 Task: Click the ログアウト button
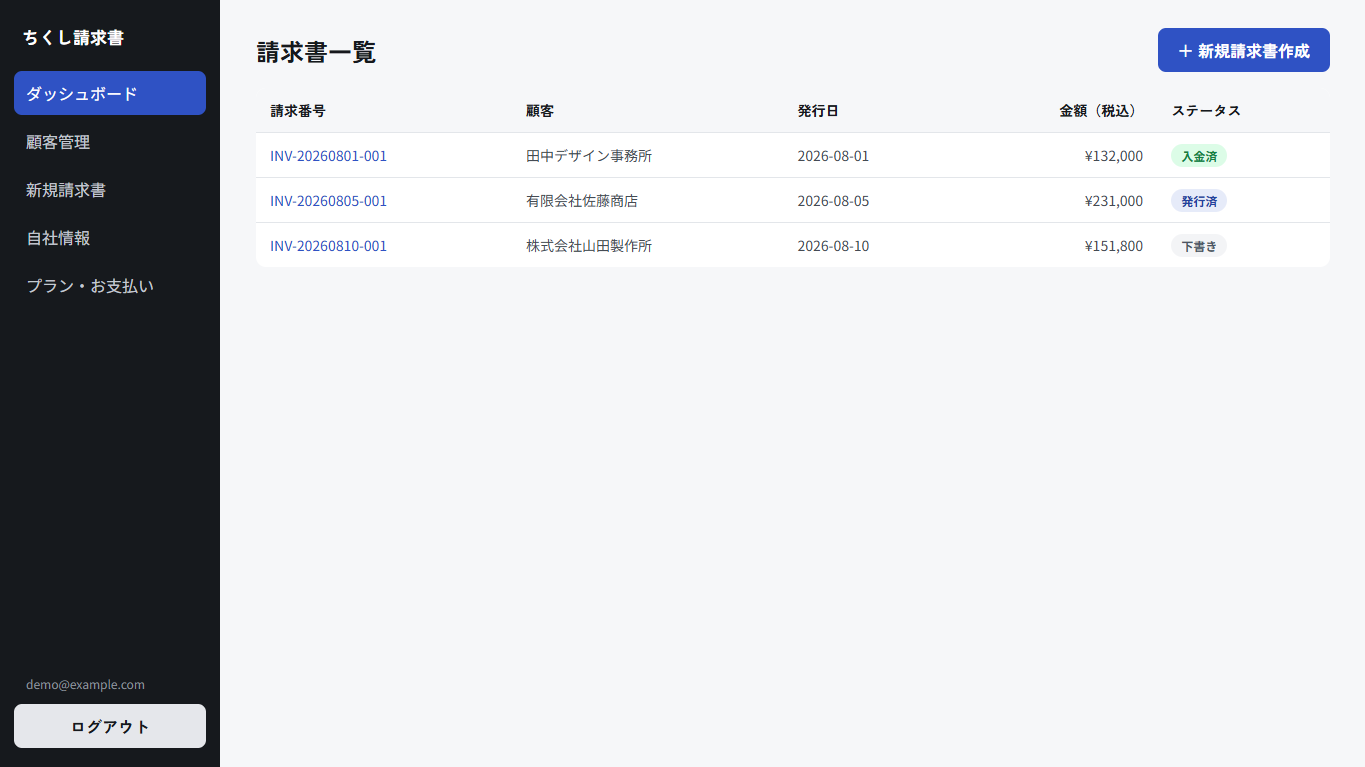(x=110, y=726)
